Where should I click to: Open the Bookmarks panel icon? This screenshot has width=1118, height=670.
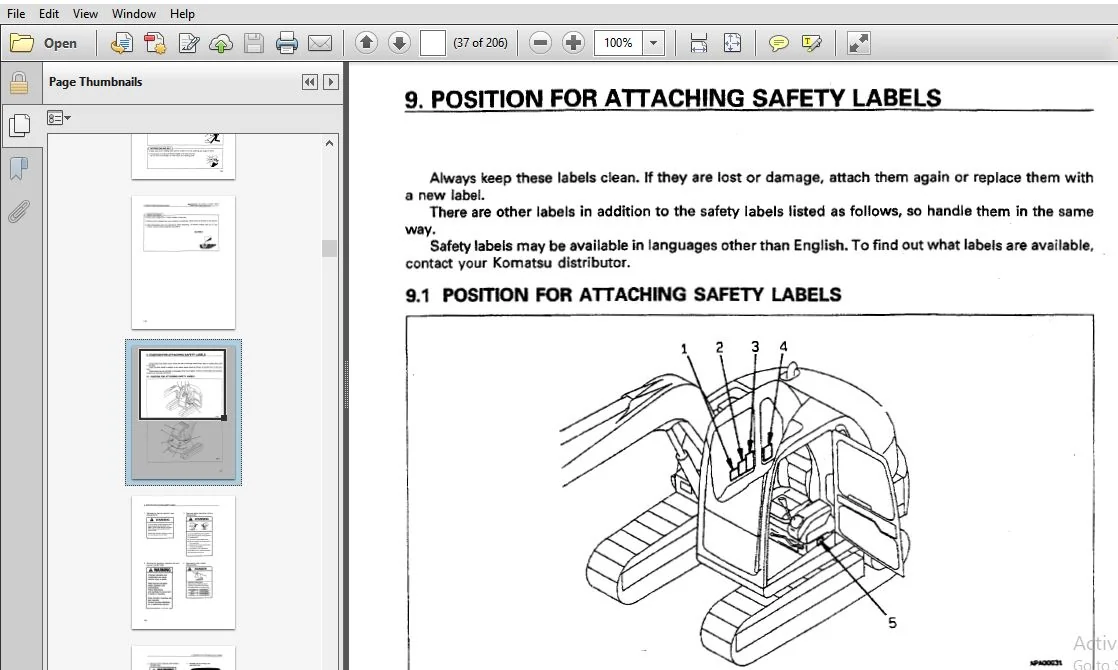click(x=19, y=169)
